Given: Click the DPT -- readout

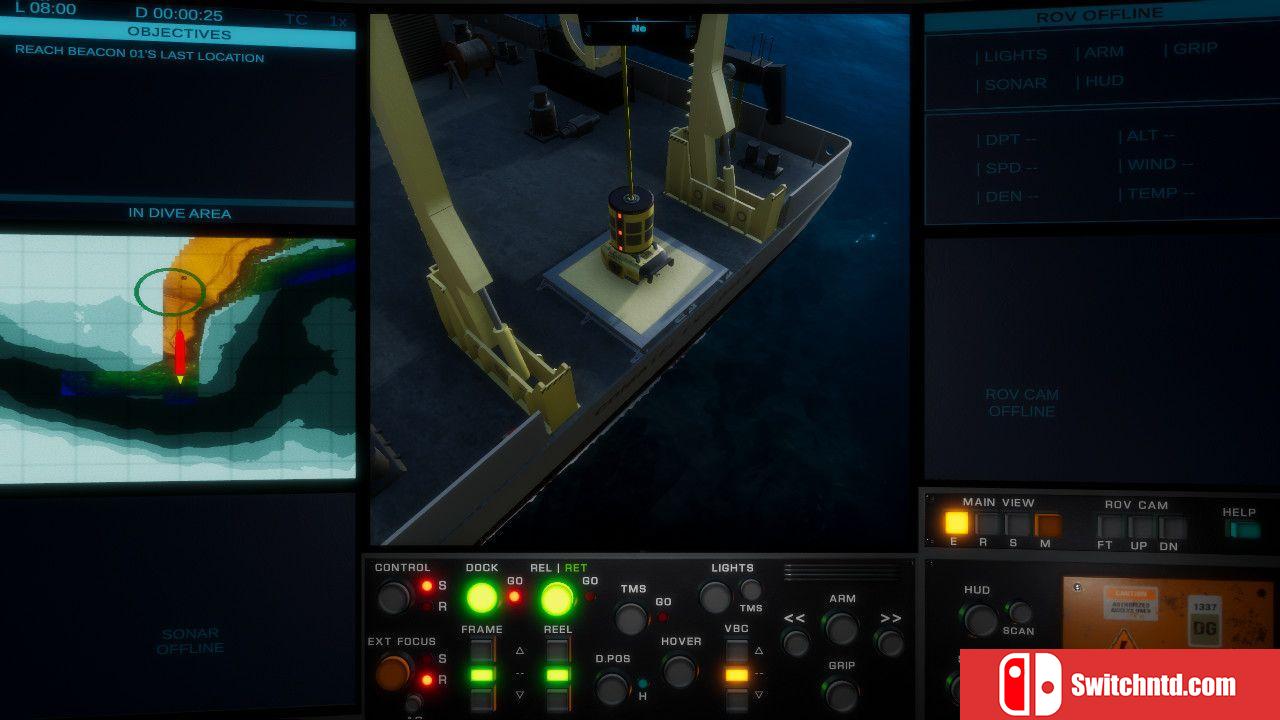Looking at the screenshot, I should (1007, 140).
